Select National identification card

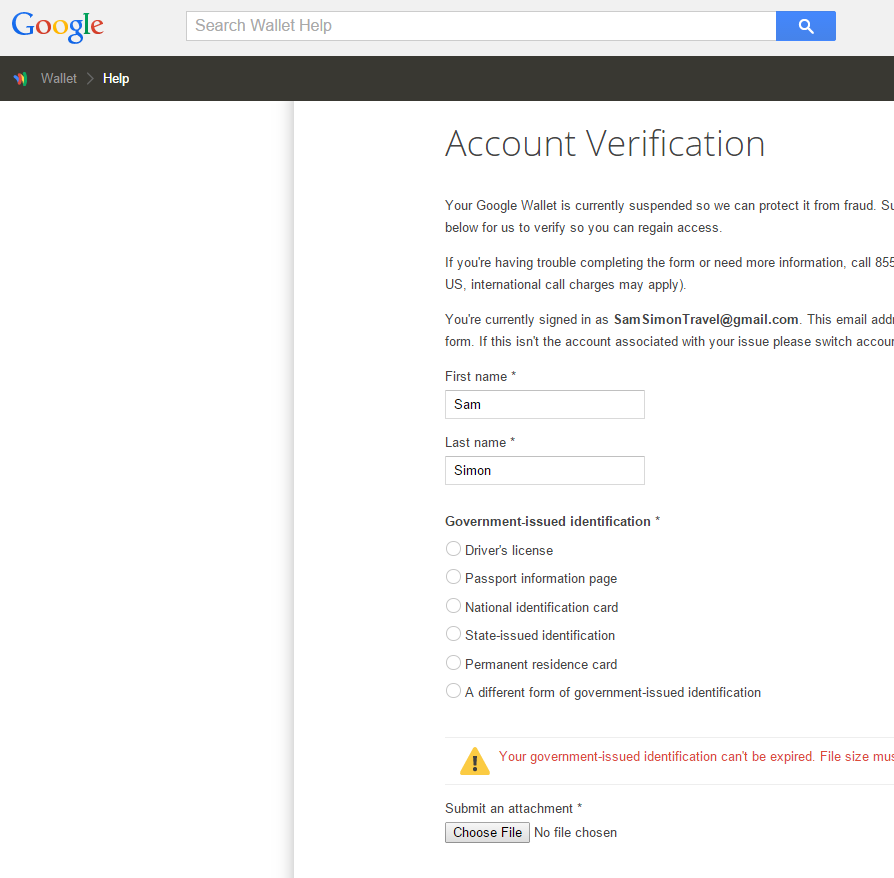pos(453,605)
